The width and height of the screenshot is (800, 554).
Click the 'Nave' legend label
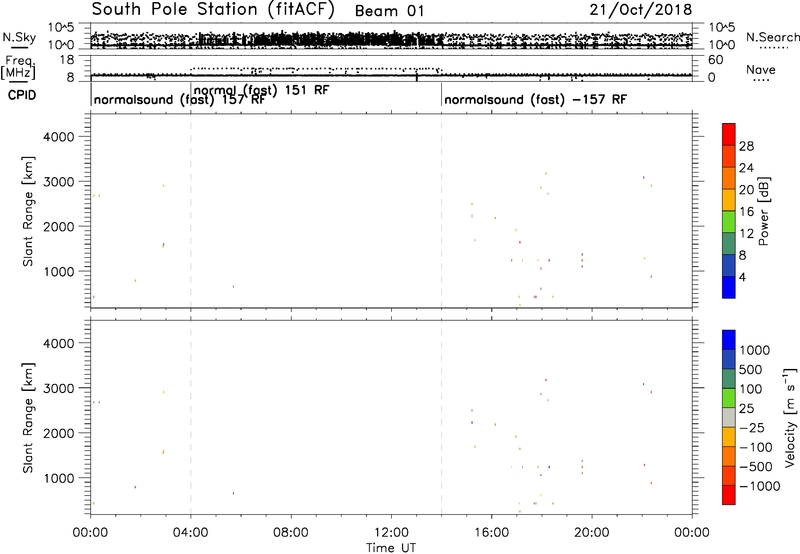761,70
